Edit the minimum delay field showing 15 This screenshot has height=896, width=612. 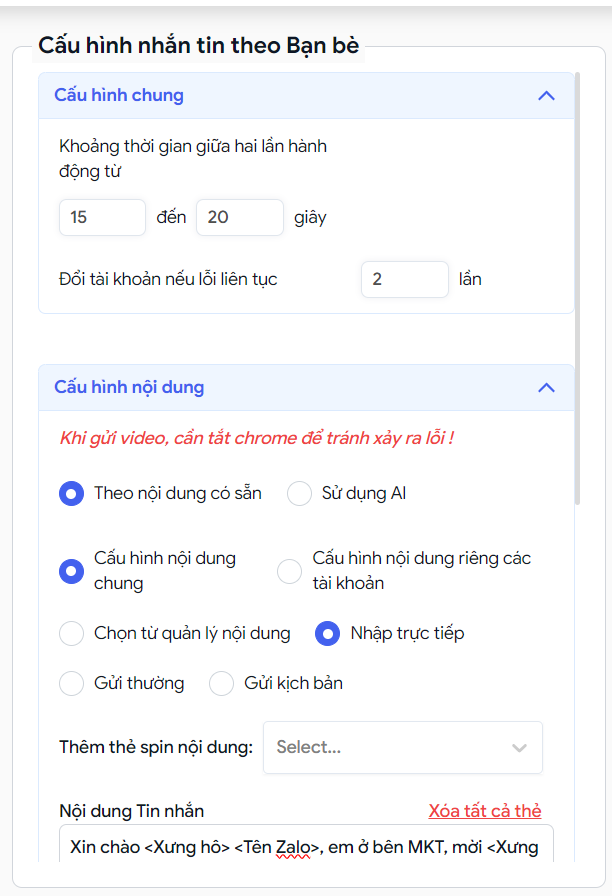[102, 217]
